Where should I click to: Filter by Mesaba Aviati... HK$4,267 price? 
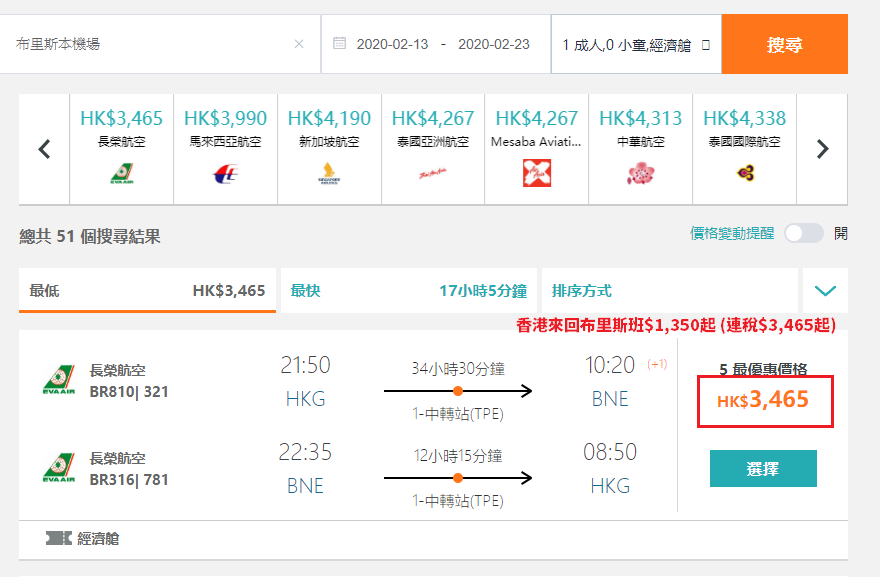pos(537,149)
